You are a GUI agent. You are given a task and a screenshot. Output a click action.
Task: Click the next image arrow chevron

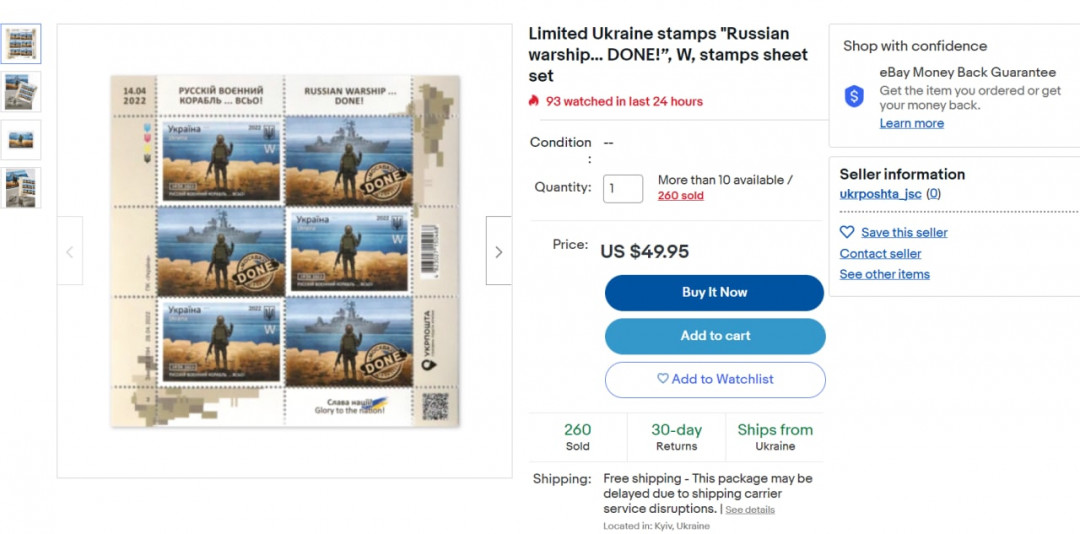(499, 251)
